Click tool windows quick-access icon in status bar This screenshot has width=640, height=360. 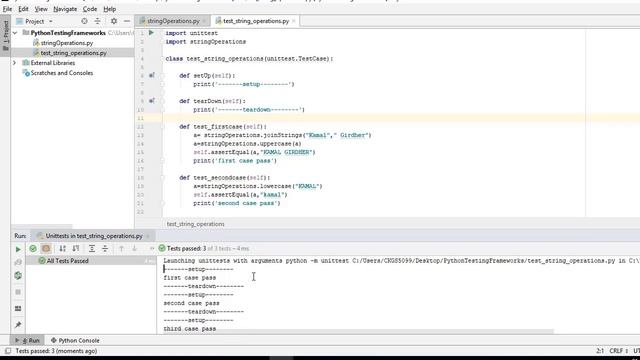click(8, 351)
